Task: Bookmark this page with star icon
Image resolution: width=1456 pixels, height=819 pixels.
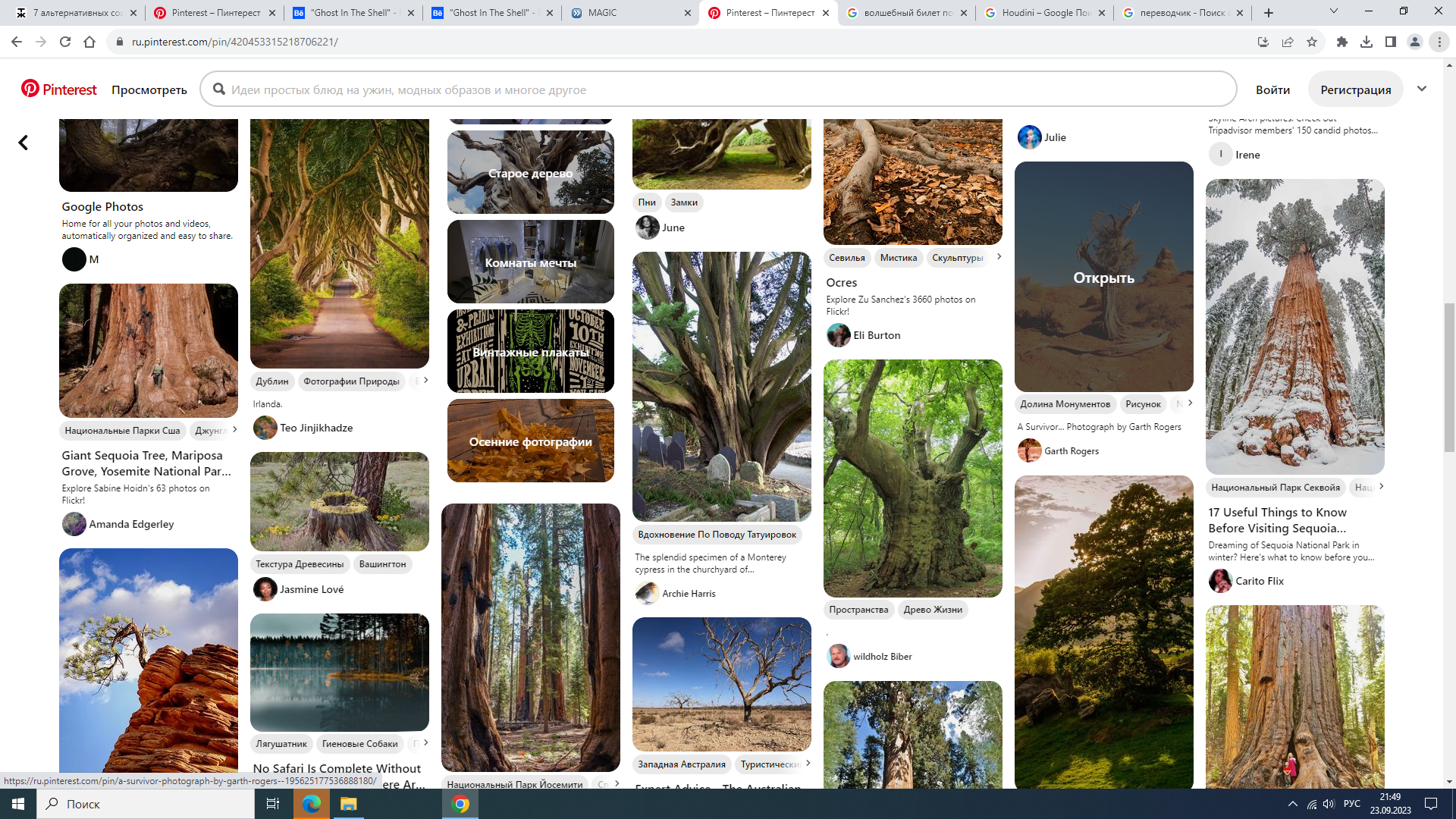Action: click(1312, 42)
